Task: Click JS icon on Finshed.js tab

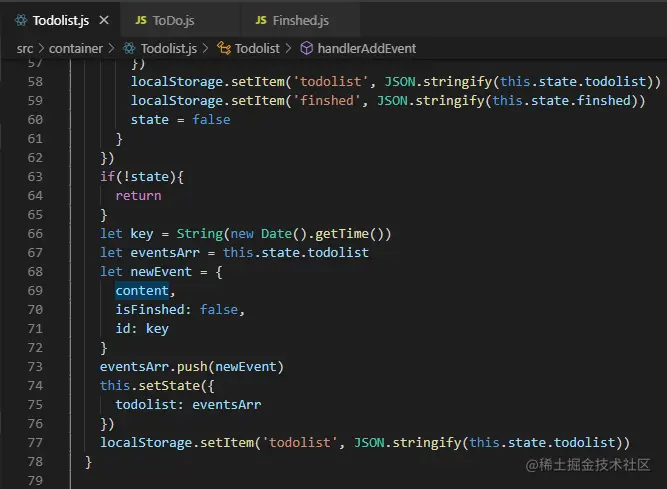Action: click(261, 20)
